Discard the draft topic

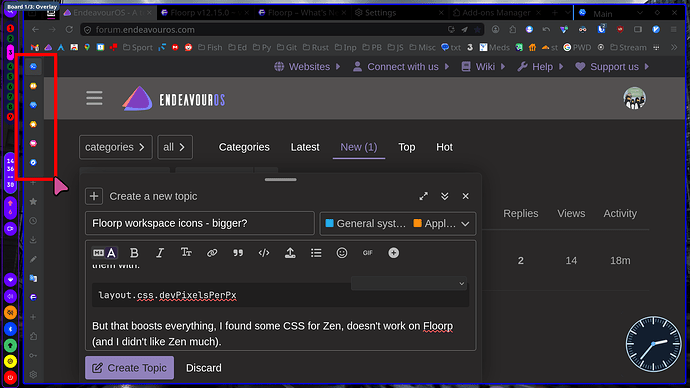[204, 368]
